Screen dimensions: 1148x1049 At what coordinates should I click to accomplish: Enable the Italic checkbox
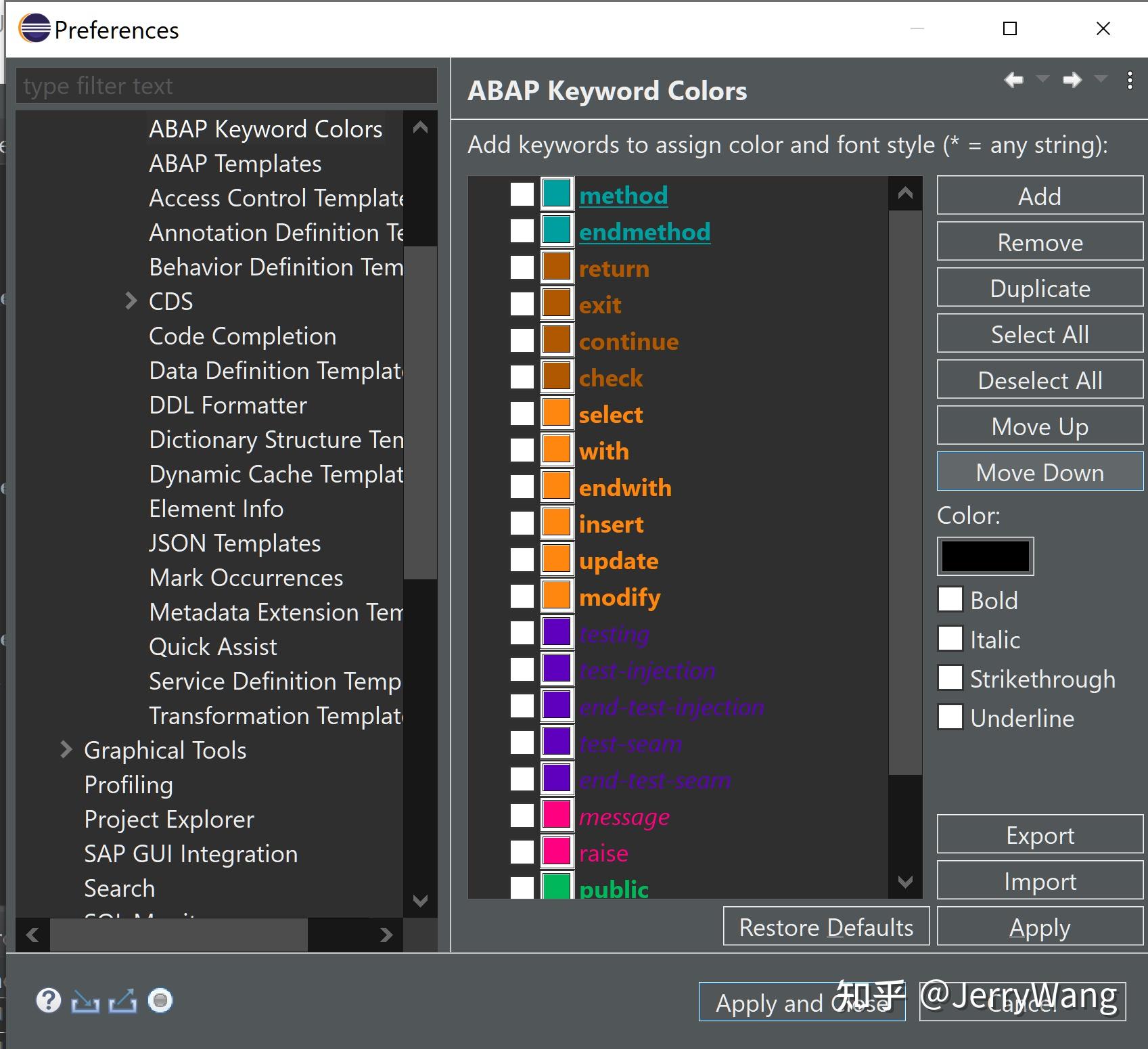pos(950,639)
